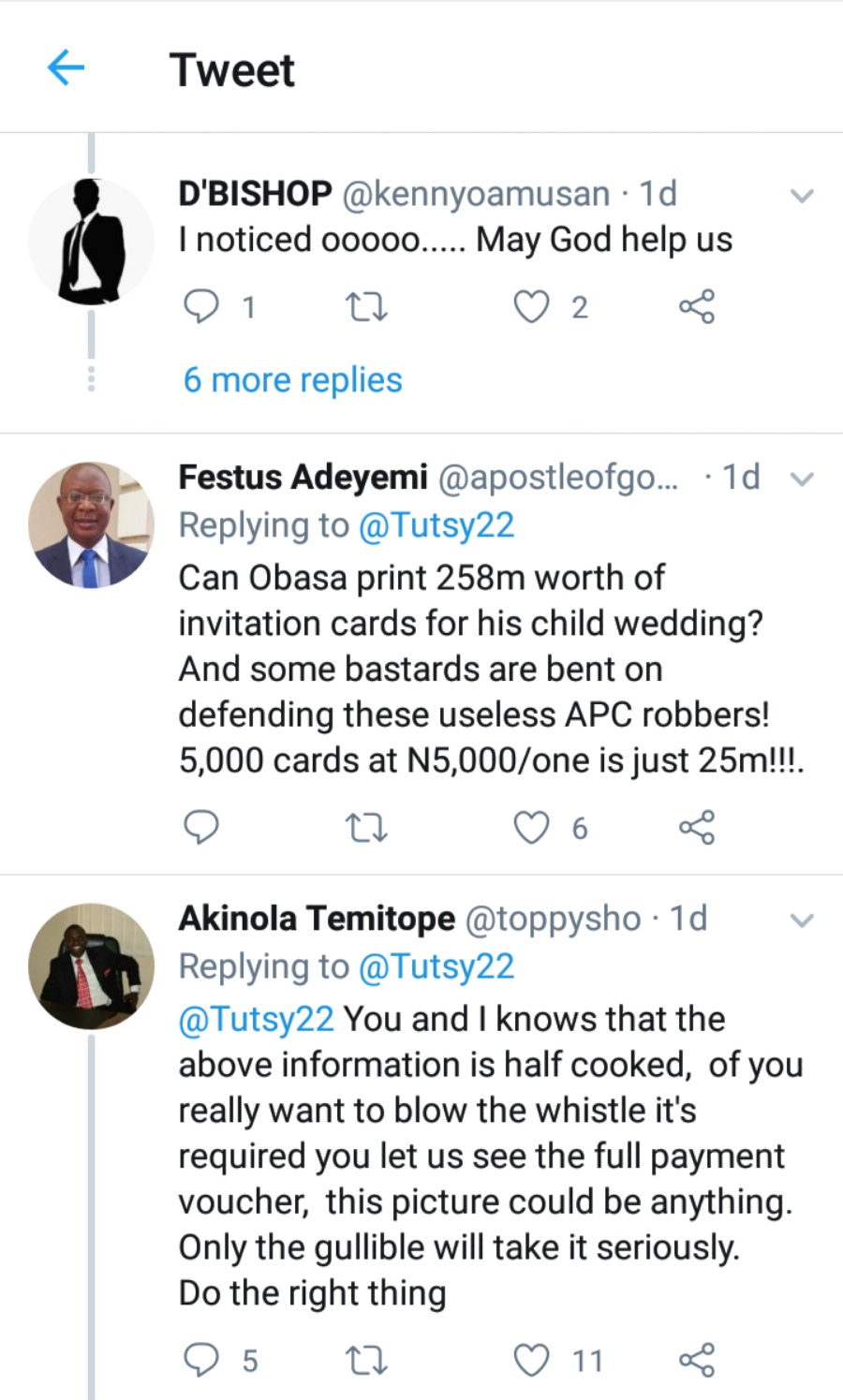Retweet D'BISHOP's tweet
The height and width of the screenshot is (1400, 843).
click(365, 306)
